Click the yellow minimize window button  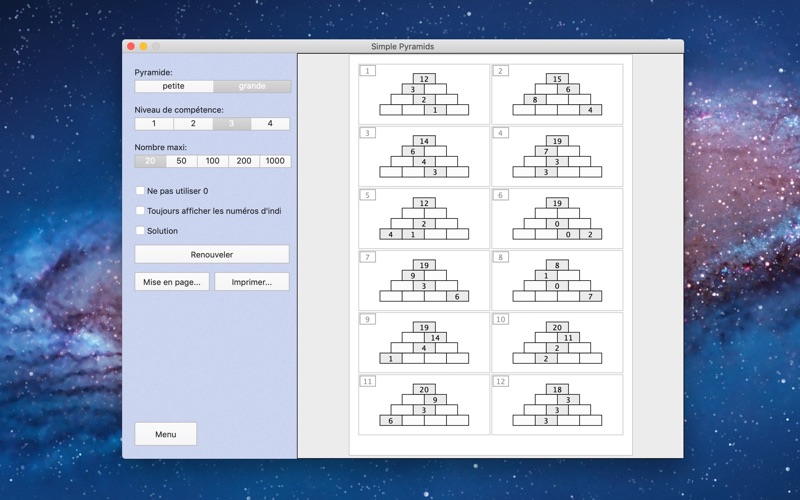[x=143, y=46]
